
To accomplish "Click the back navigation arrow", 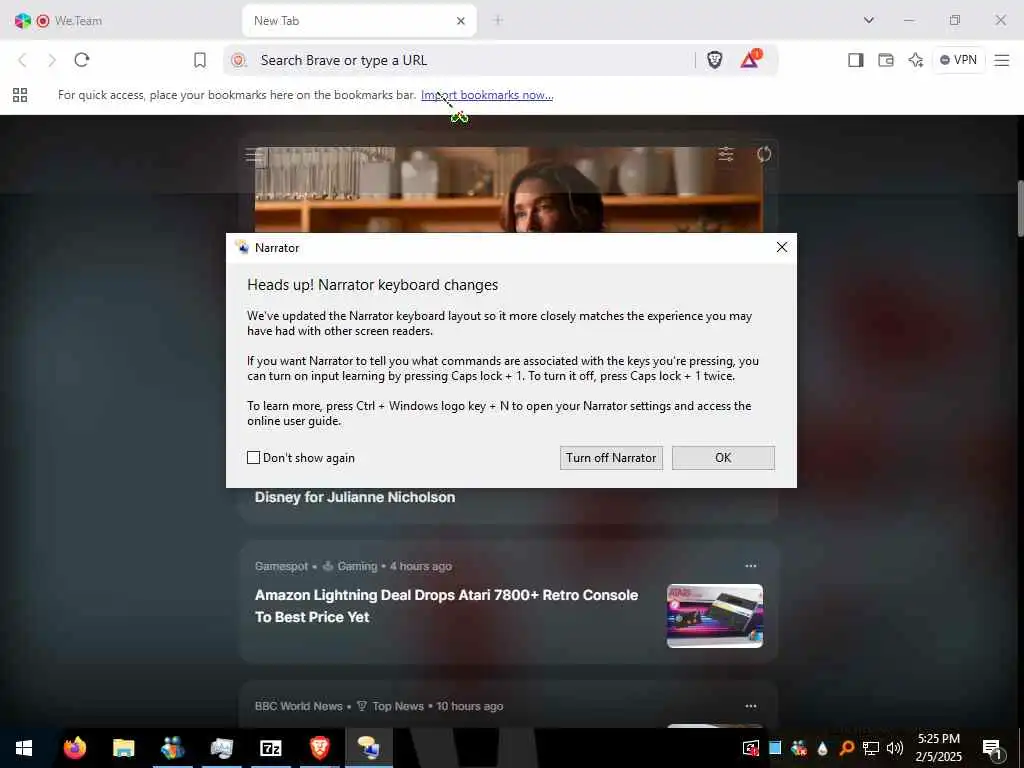I will (22, 60).
